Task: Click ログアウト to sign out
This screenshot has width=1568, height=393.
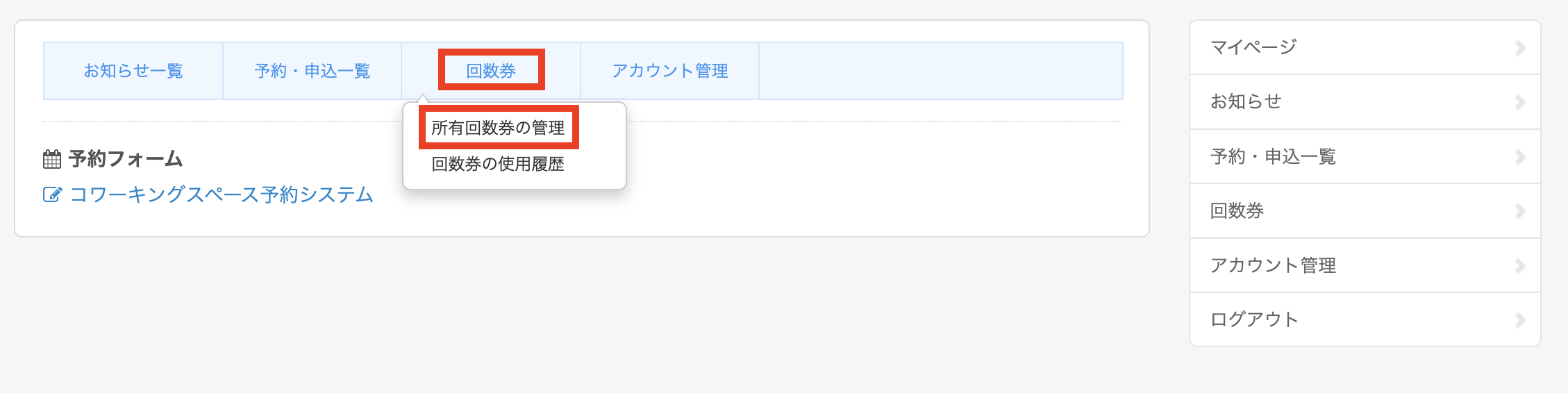Action: 1254,319
